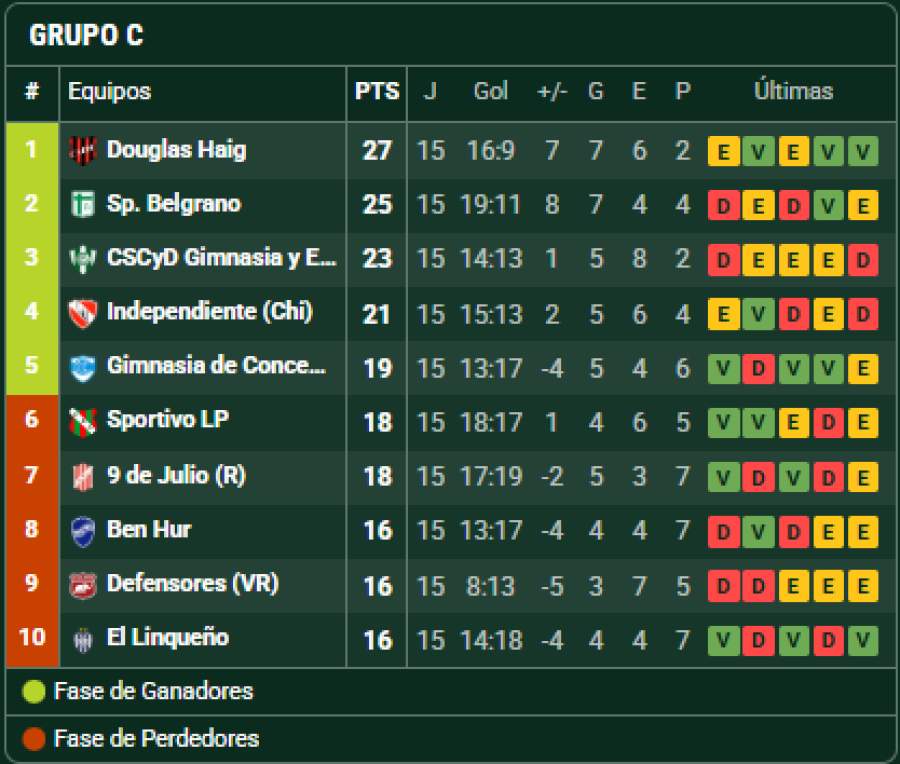
Task: Click the 9 de Julio (R) crest
Action: click(82, 476)
